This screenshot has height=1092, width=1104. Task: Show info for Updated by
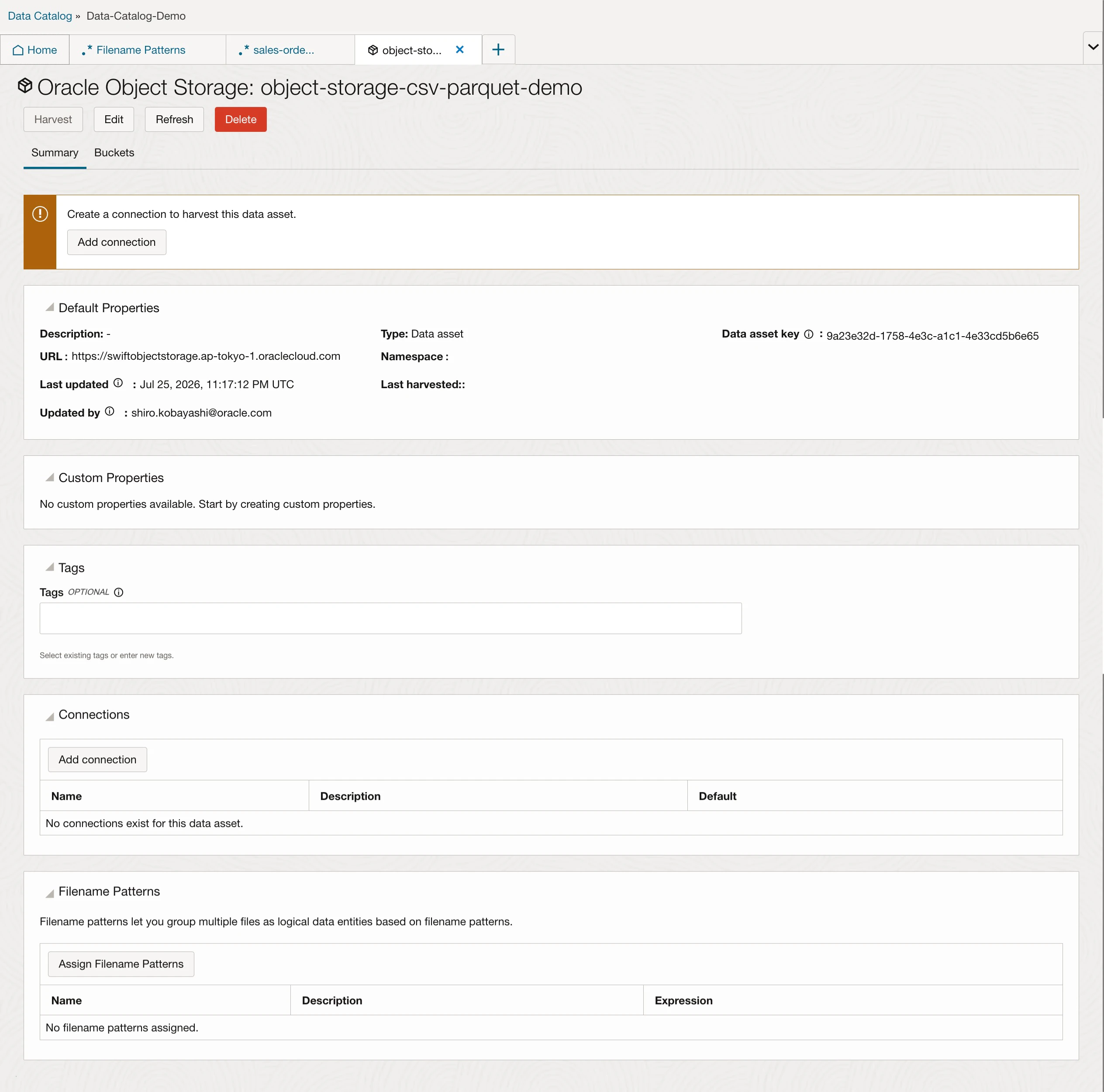coord(110,411)
